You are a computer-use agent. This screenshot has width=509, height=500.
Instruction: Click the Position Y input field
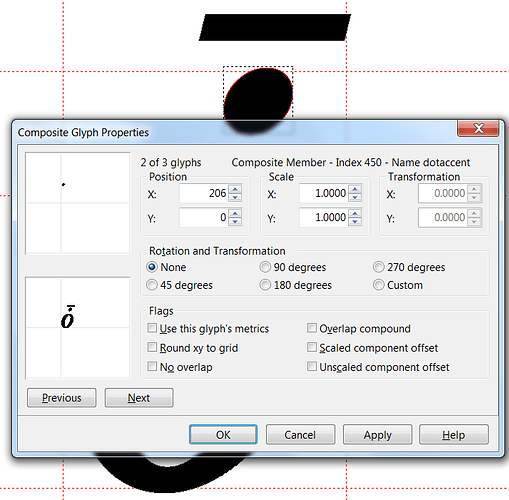[204, 218]
